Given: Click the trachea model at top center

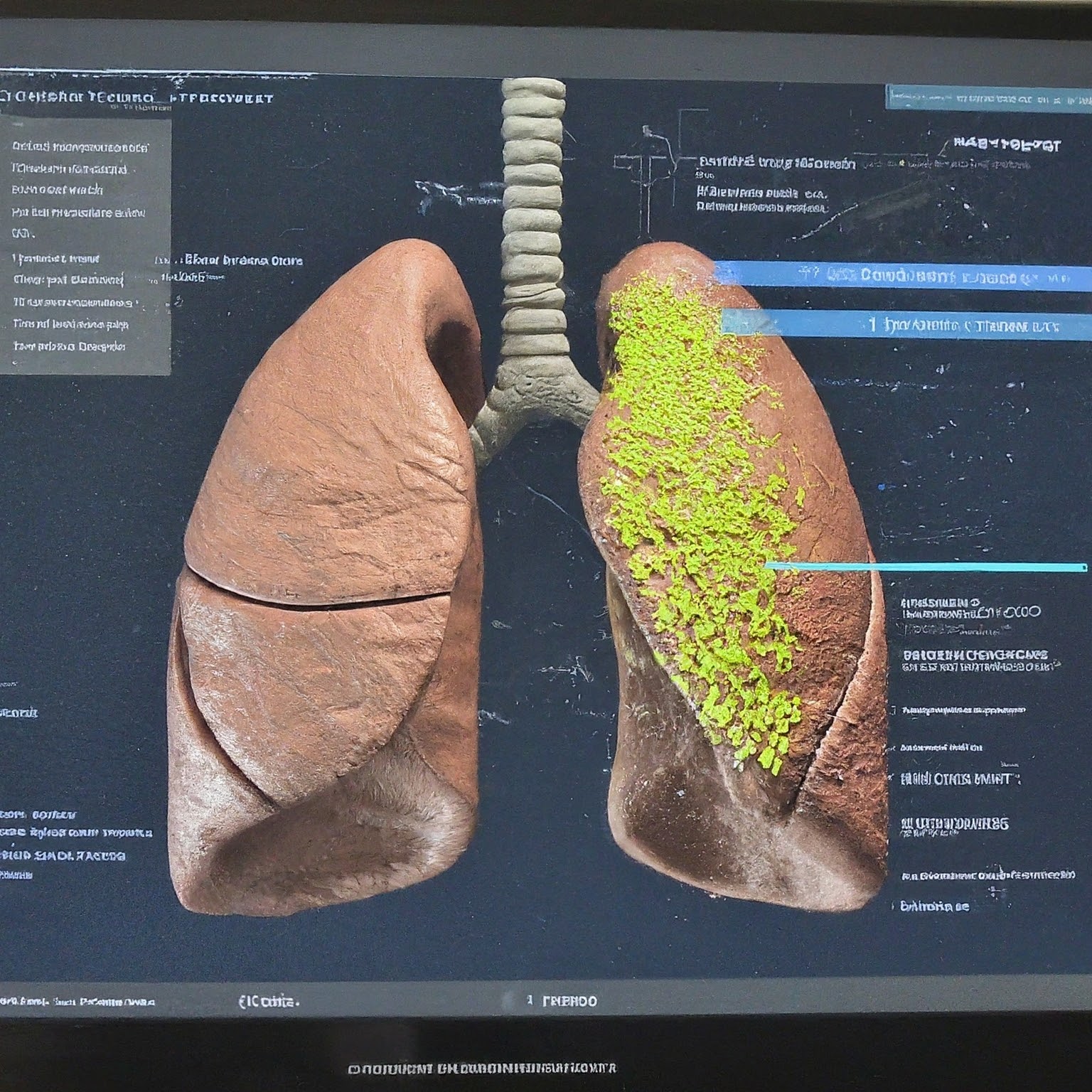Looking at the screenshot, I should click(533, 213).
